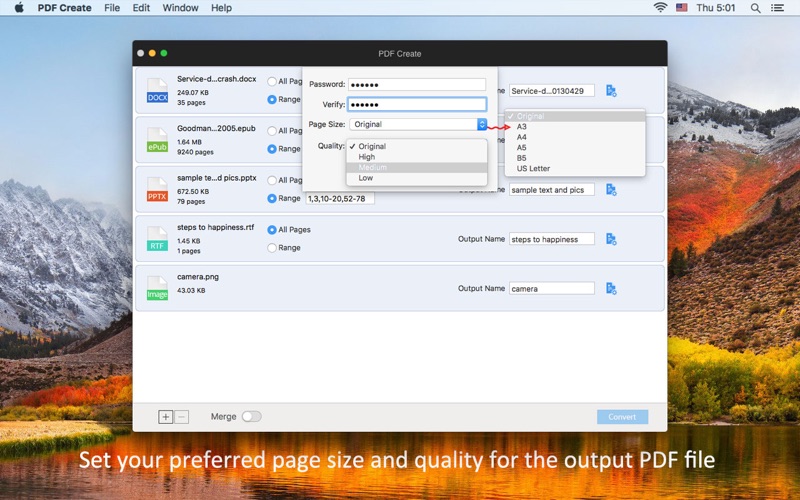Select file name camera.png
The width and height of the screenshot is (800, 500).
pos(198,277)
